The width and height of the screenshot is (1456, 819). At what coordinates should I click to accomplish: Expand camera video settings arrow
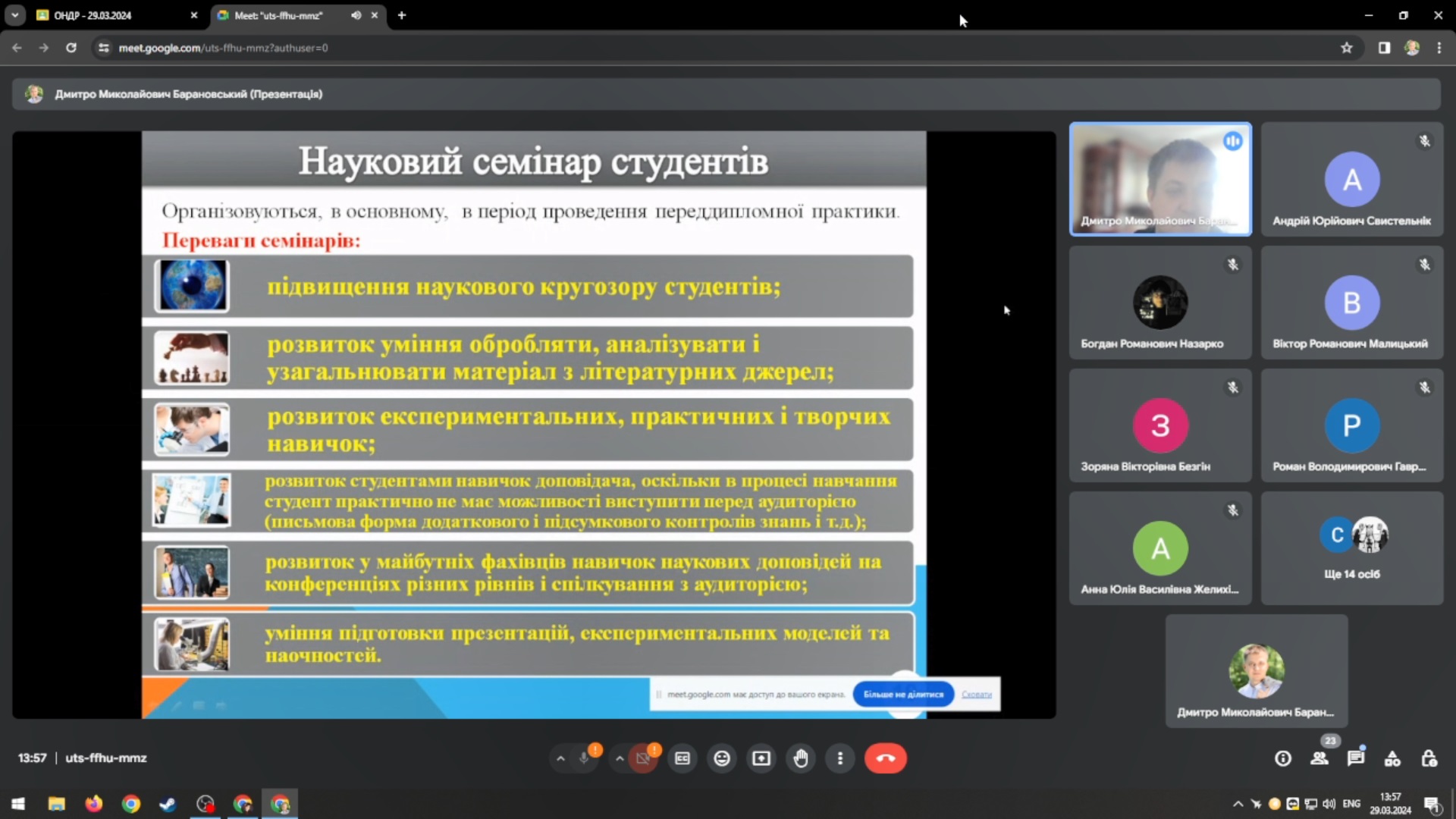[x=620, y=758]
